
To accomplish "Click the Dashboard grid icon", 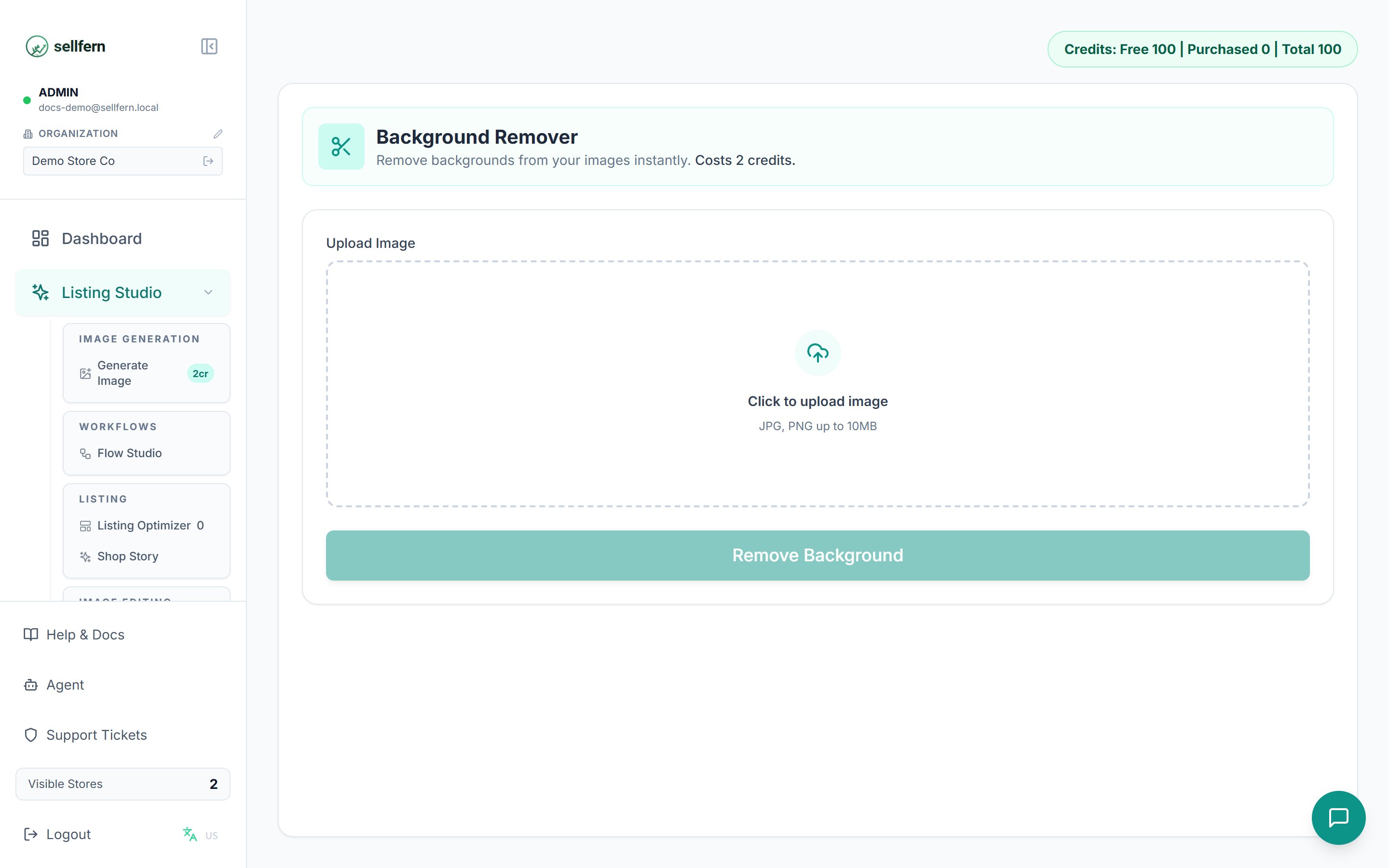I will [x=40, y=238].
